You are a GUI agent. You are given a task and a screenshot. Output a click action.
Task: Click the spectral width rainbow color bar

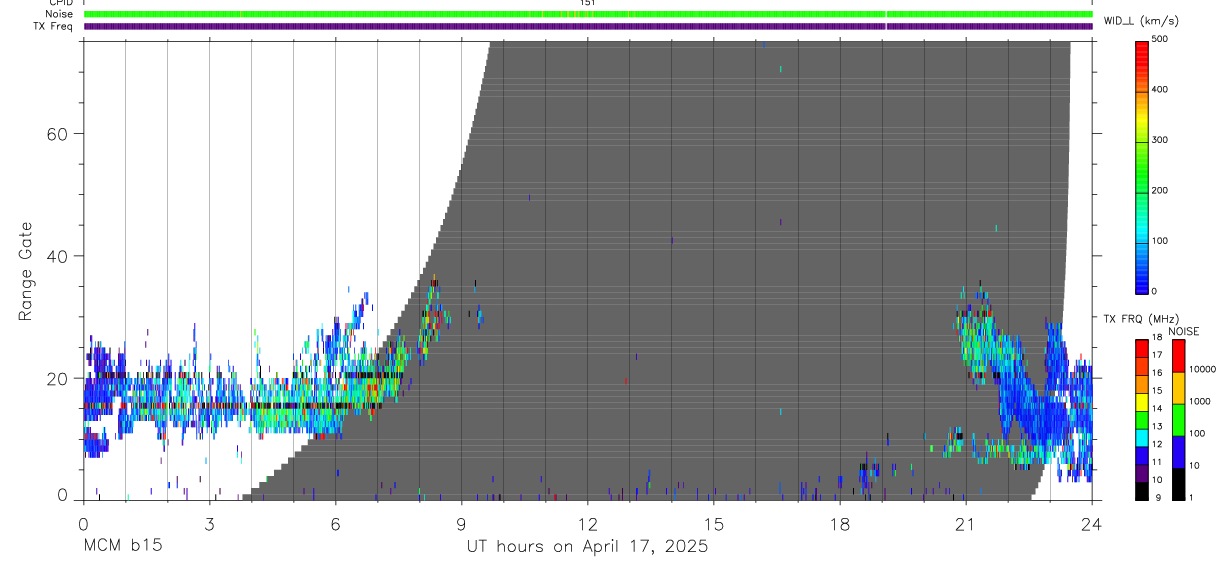click(1142, 166)
